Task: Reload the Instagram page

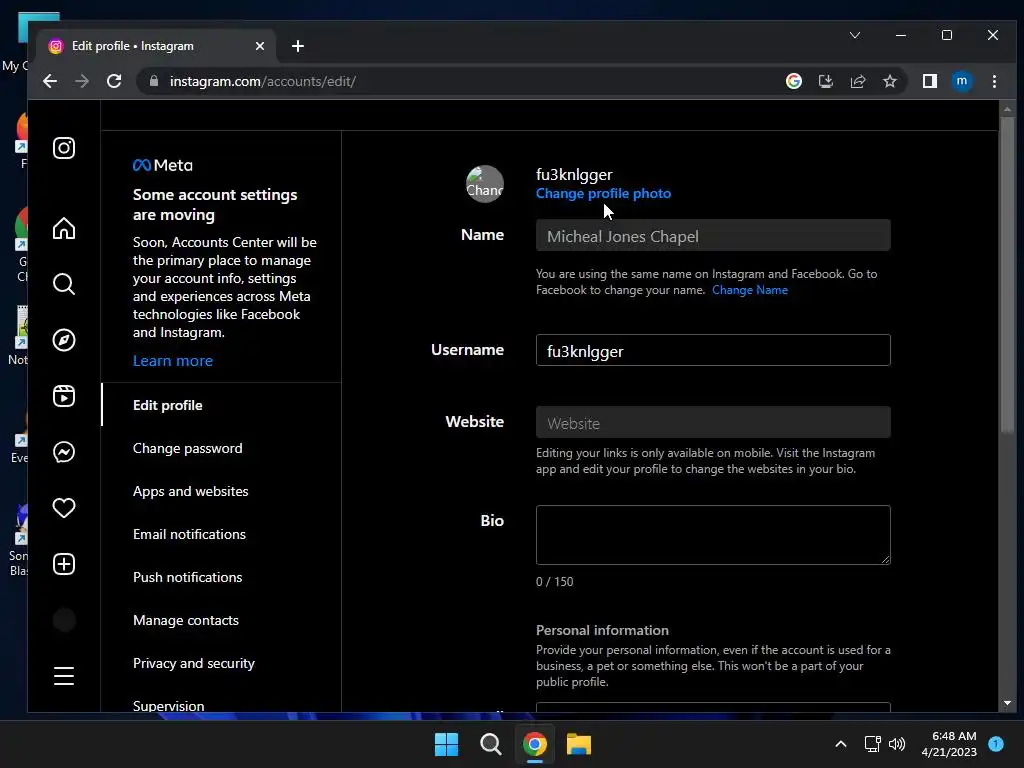Action: (x=114, y=81)
